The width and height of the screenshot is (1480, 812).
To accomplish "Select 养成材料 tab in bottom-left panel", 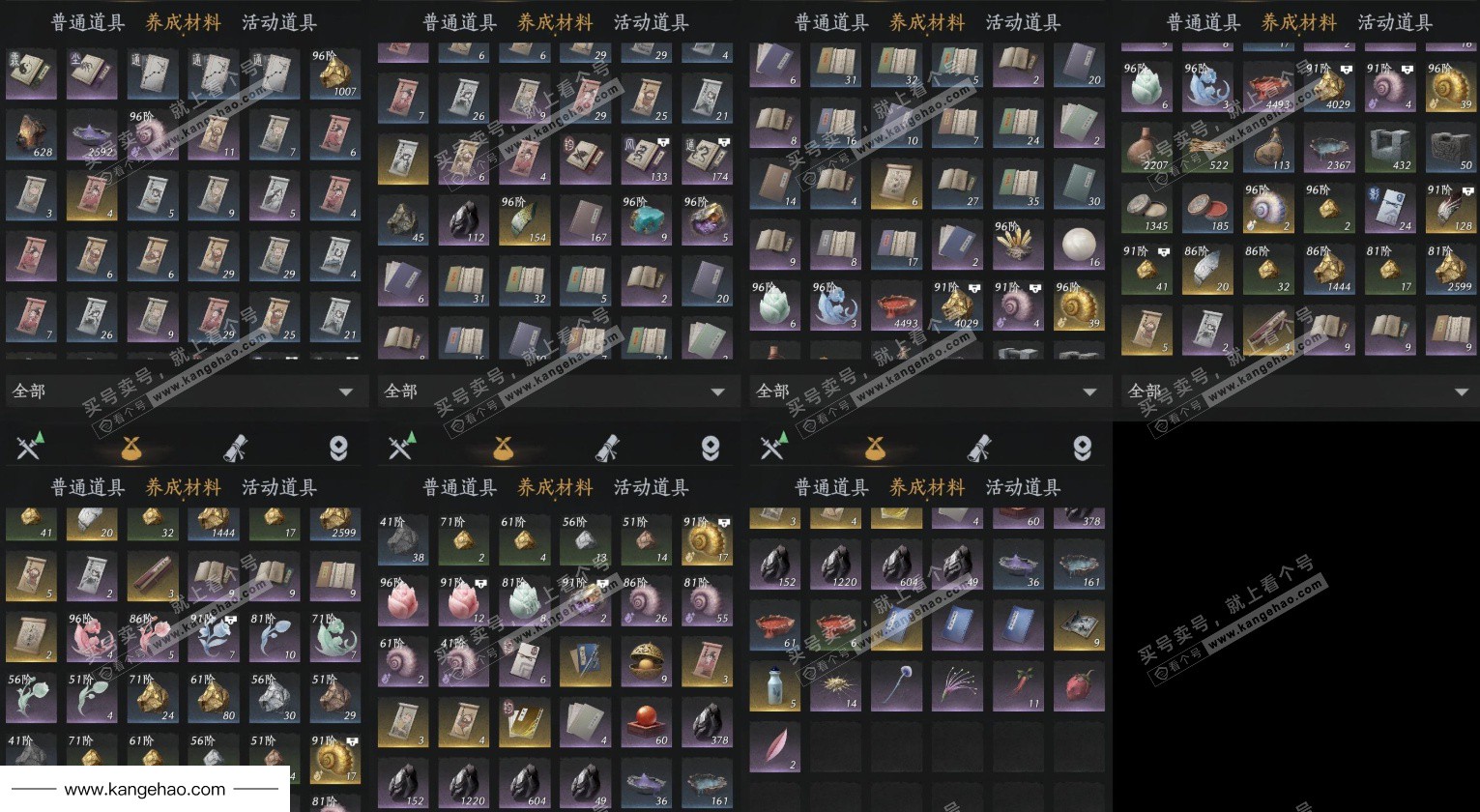I will pos(183,487).
